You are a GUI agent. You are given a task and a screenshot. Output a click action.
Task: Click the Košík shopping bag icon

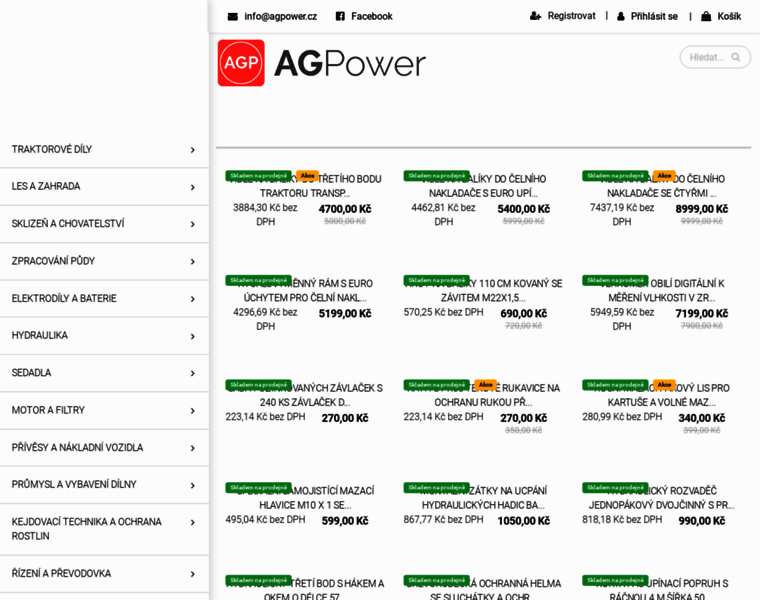706,17
